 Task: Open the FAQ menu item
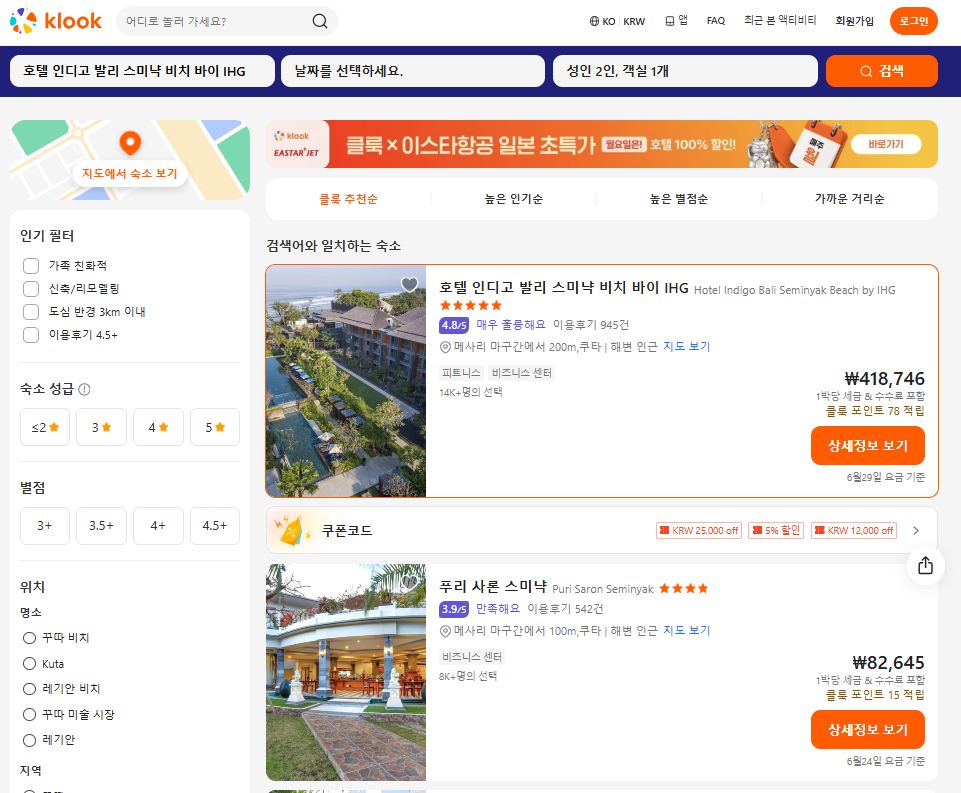click(x=716, y=21)
